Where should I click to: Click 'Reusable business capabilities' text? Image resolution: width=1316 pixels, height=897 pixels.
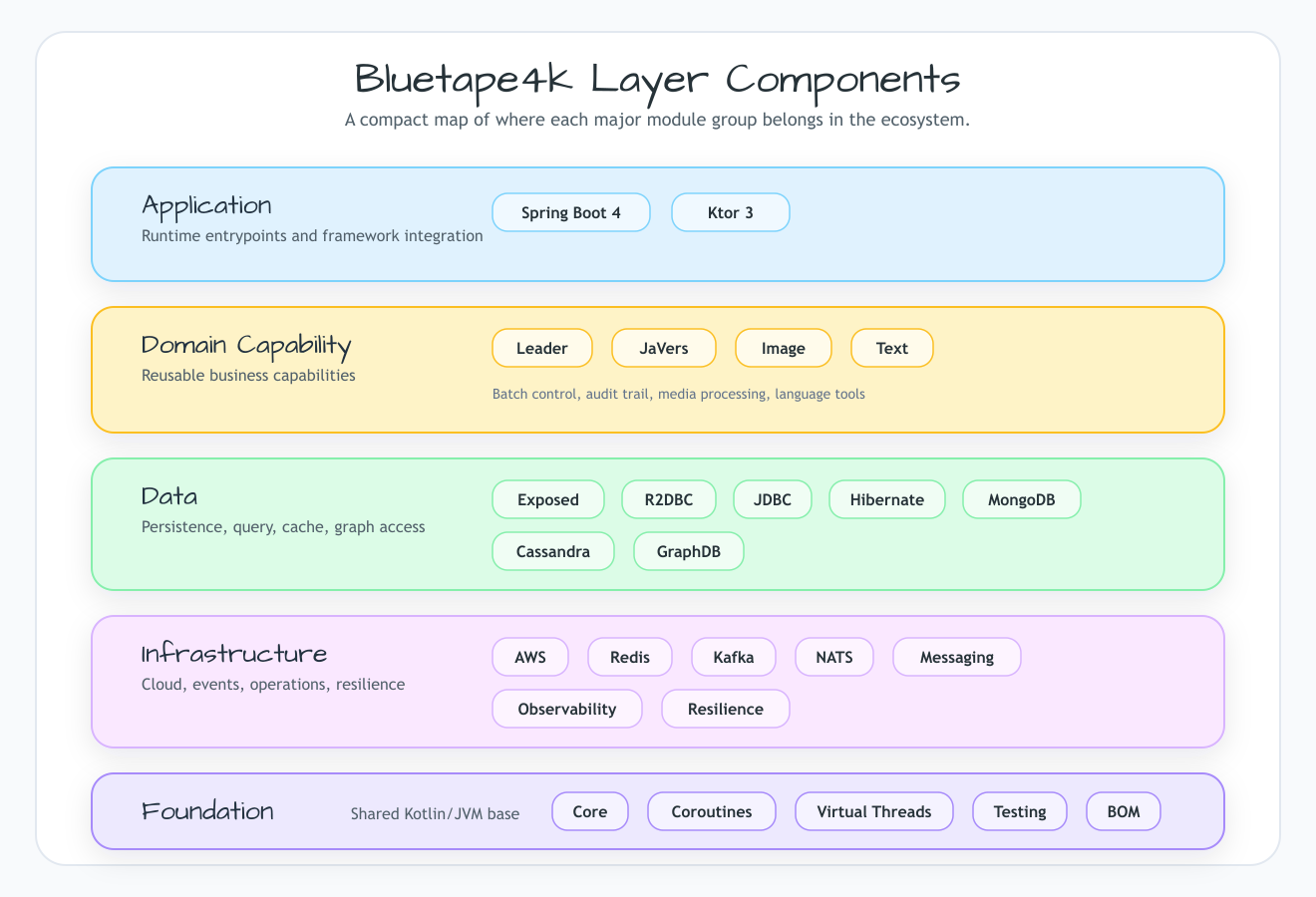coord(248,376)
